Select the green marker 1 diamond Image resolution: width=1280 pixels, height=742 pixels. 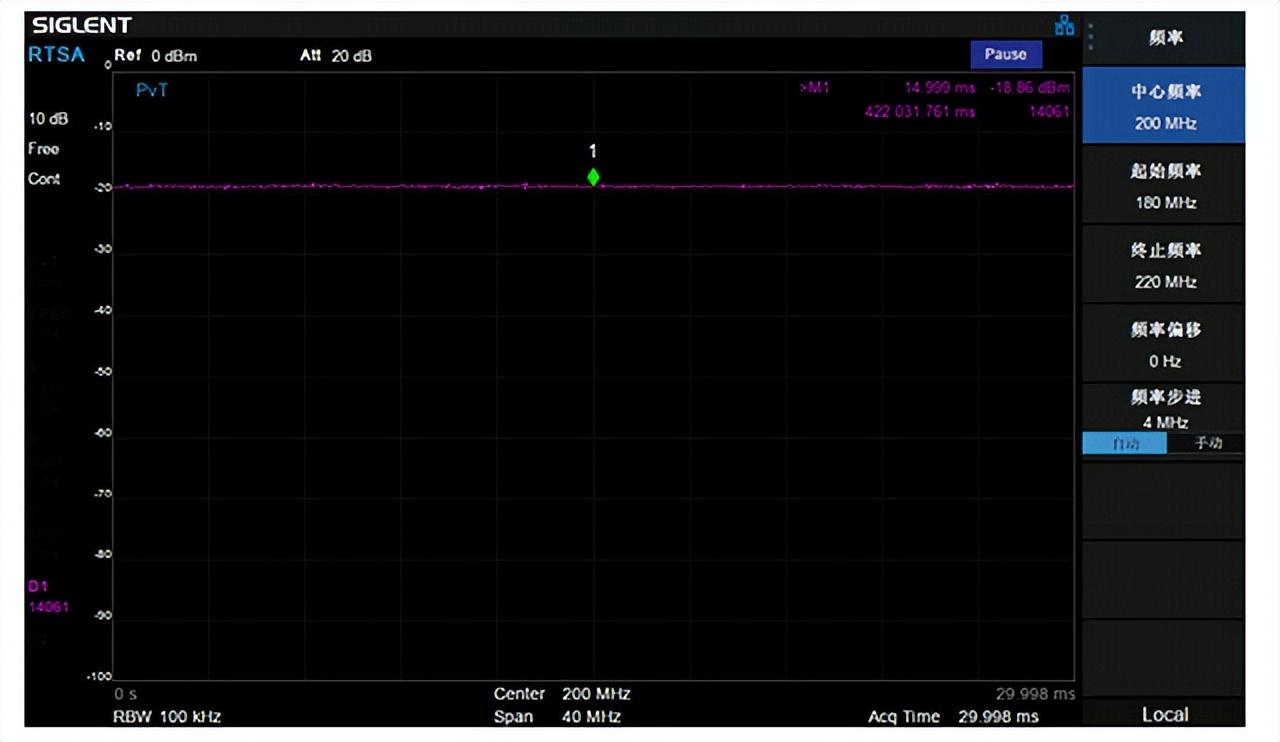pyautogui.click(x=593, y=177)
